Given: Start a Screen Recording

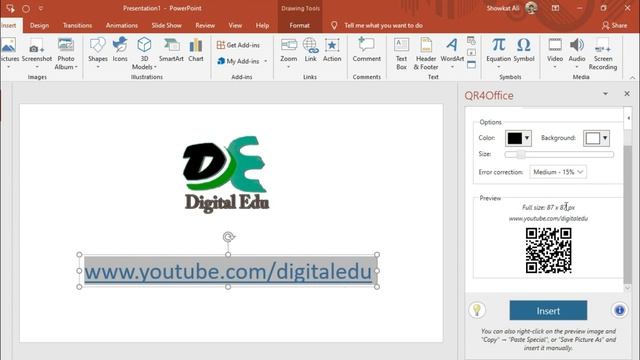Looking at the screenshot, I should click(x=603, y=53).
